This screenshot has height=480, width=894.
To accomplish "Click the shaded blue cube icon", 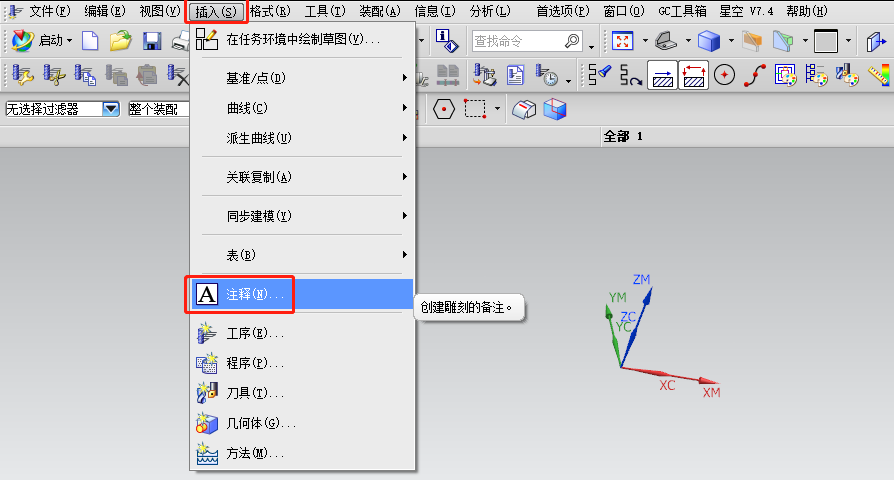I will pyautogui.click(x=709, y=41).
